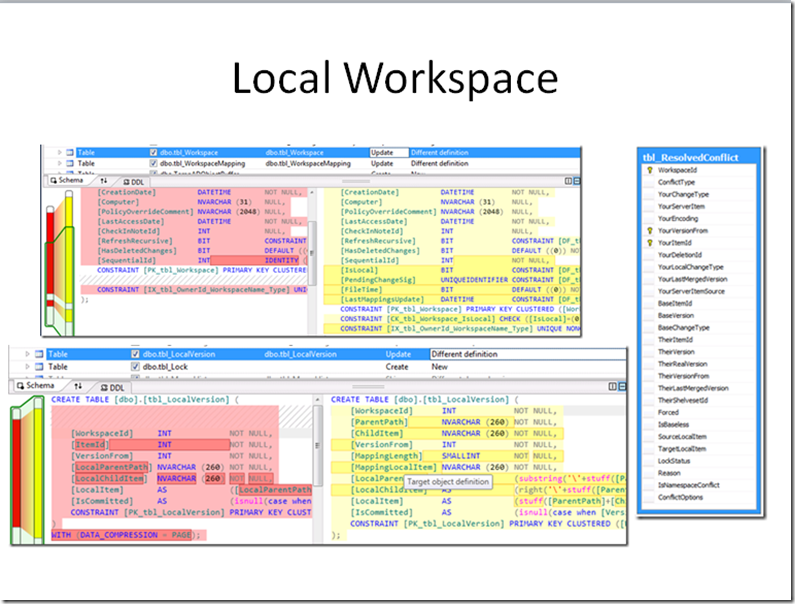The image size is (795, 604).
Task: Expand the dbo.tbl_Lock table row
Action: click(27, 366)
